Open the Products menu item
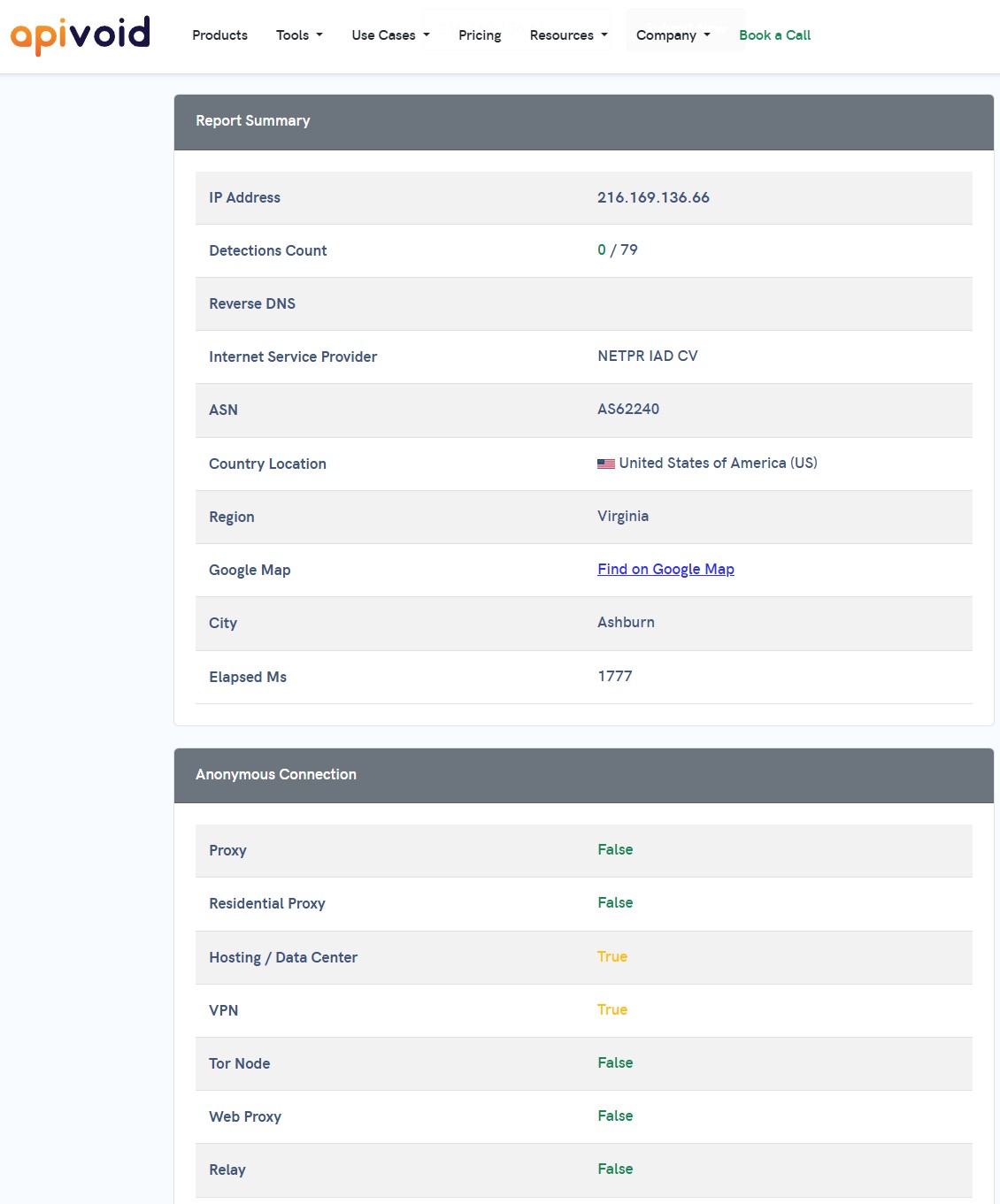Screen dimensions: 1000x1204 pyautogui.click(x=219, y=35)
